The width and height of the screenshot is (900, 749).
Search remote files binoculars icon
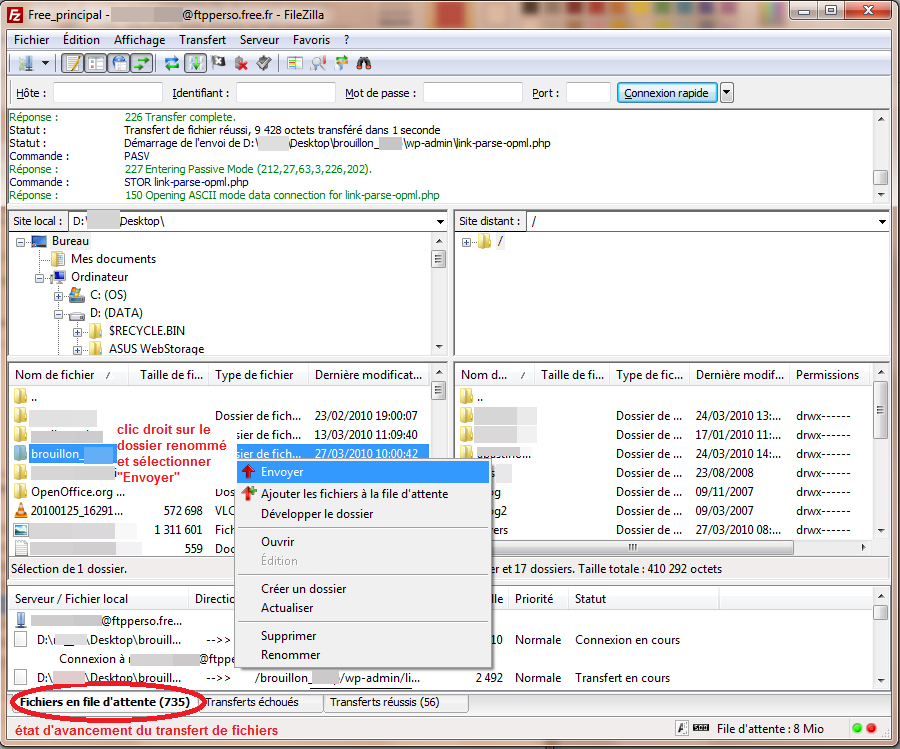[x=364, y=63]
